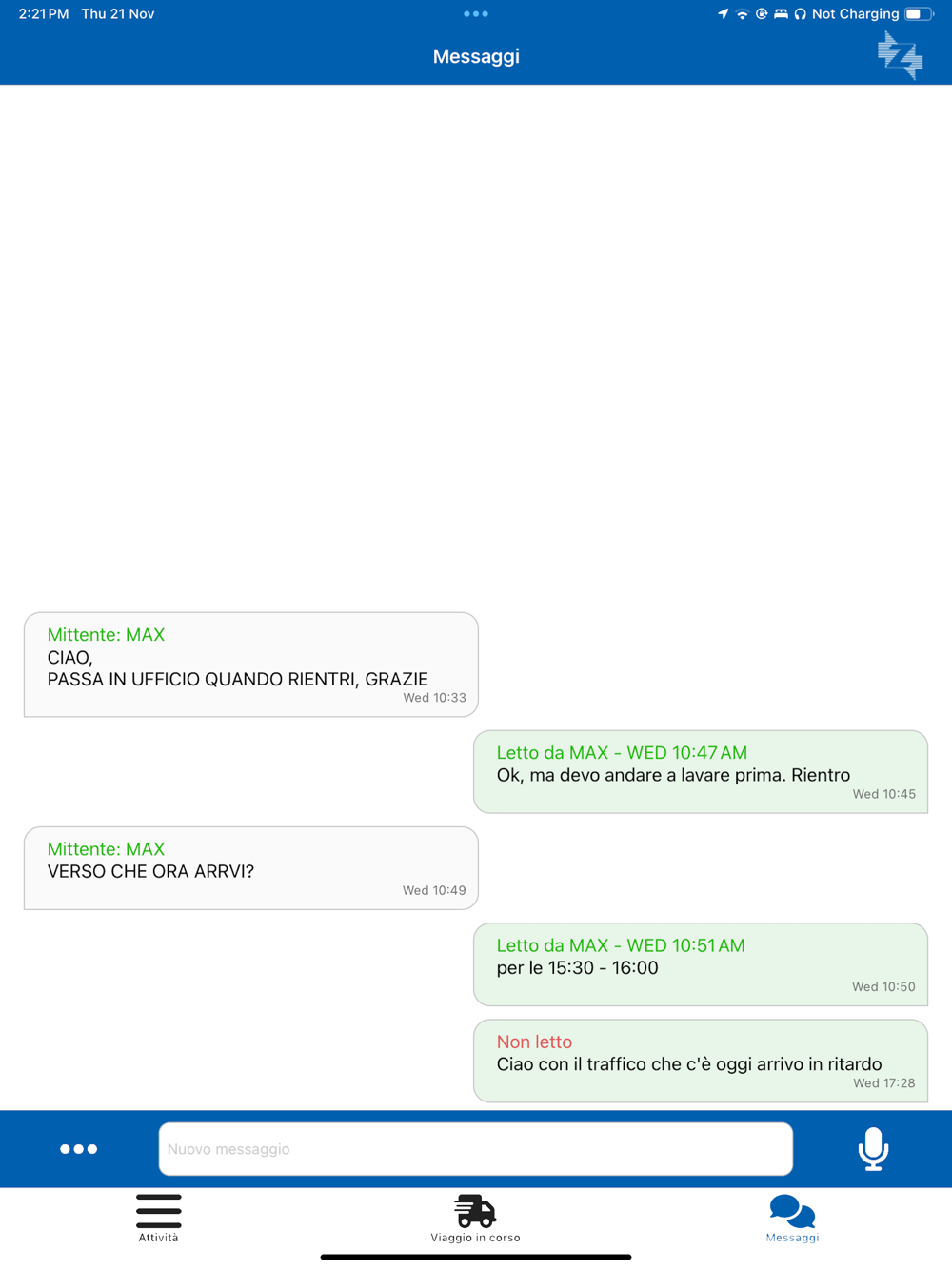Tap the app logo in header
952x1270 pixels.
(x=900, y=55)
